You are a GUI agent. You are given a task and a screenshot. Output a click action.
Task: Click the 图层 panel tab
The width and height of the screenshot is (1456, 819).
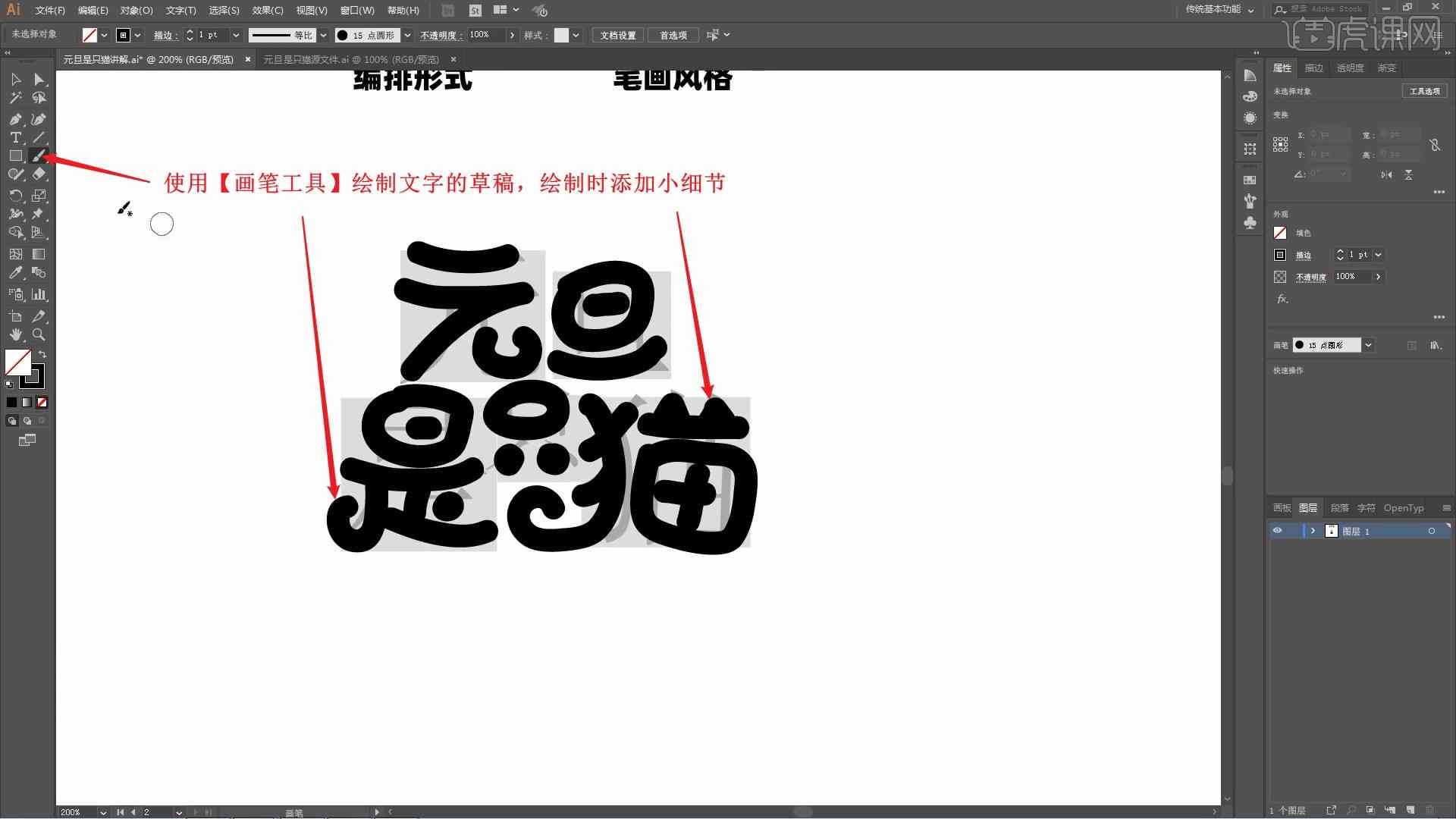1309,507
